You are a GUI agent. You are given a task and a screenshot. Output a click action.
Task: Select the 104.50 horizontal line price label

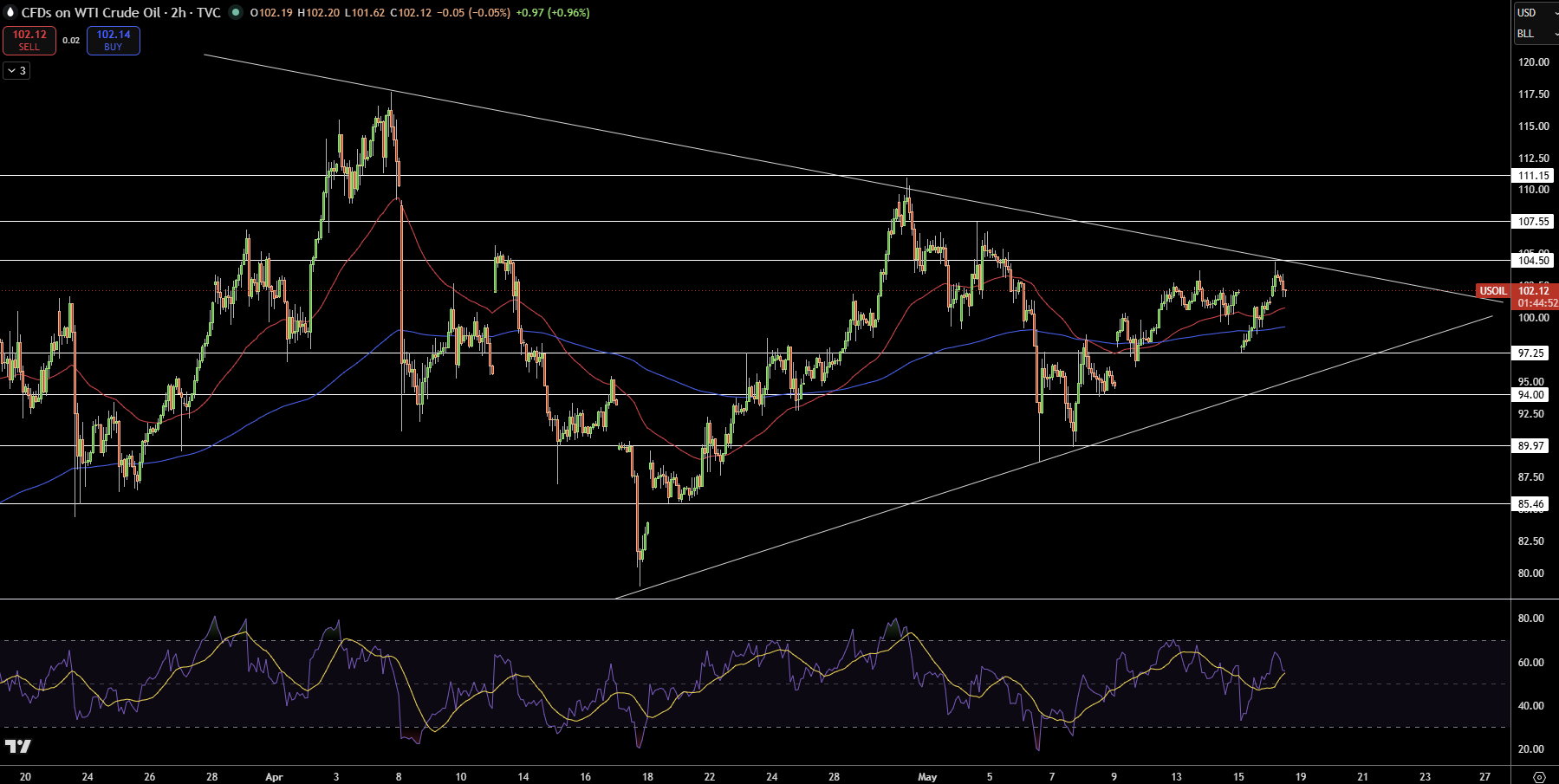point(1533,261)
